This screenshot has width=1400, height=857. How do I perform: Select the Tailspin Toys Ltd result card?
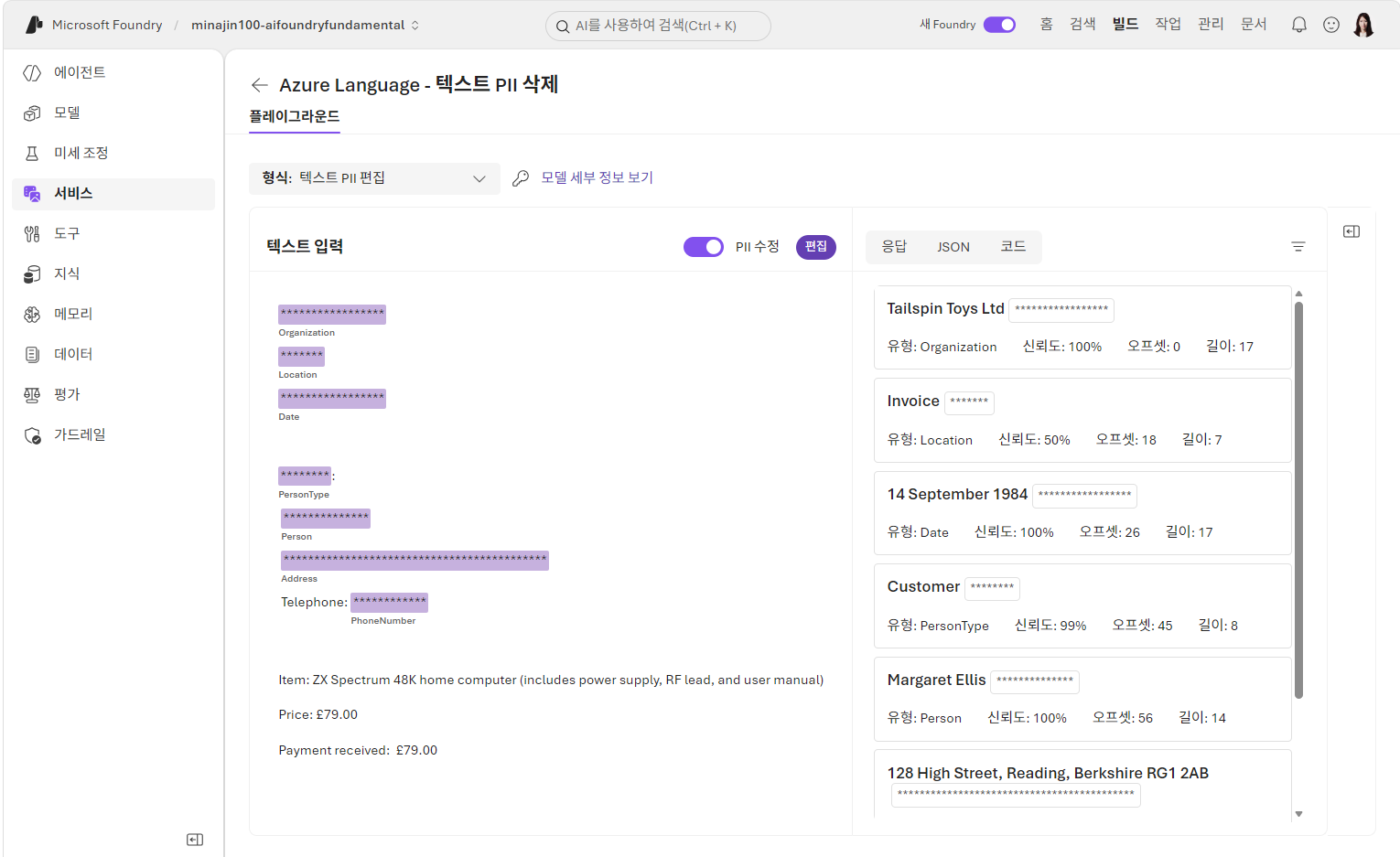click(x=1082, y=327)
